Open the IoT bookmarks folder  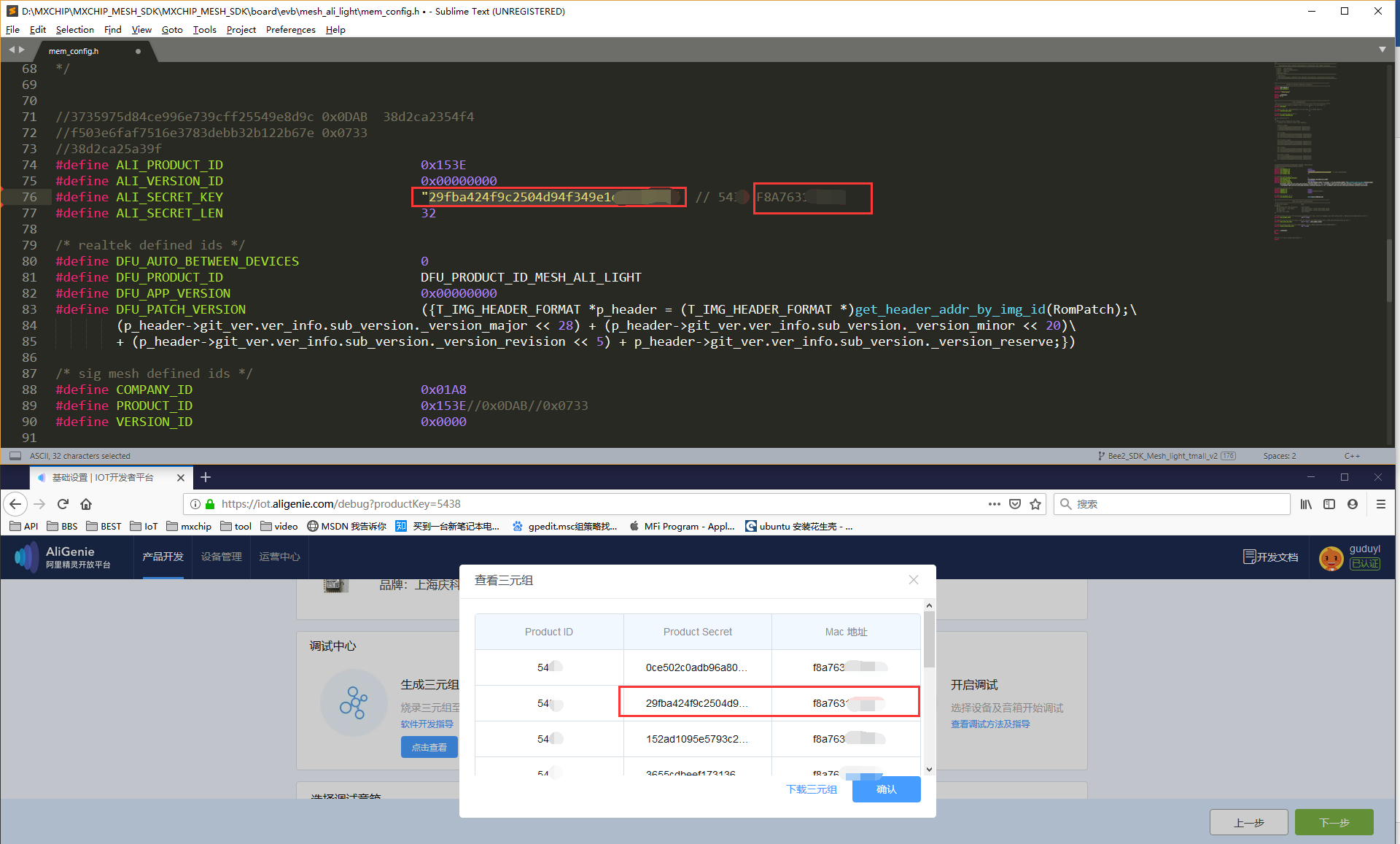[x=144, y=526]
